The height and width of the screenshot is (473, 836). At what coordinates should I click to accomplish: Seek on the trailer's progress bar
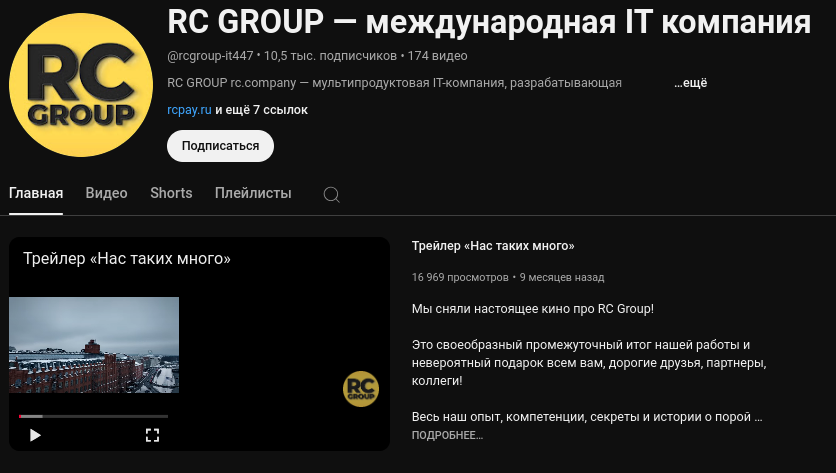click(93, 416)
